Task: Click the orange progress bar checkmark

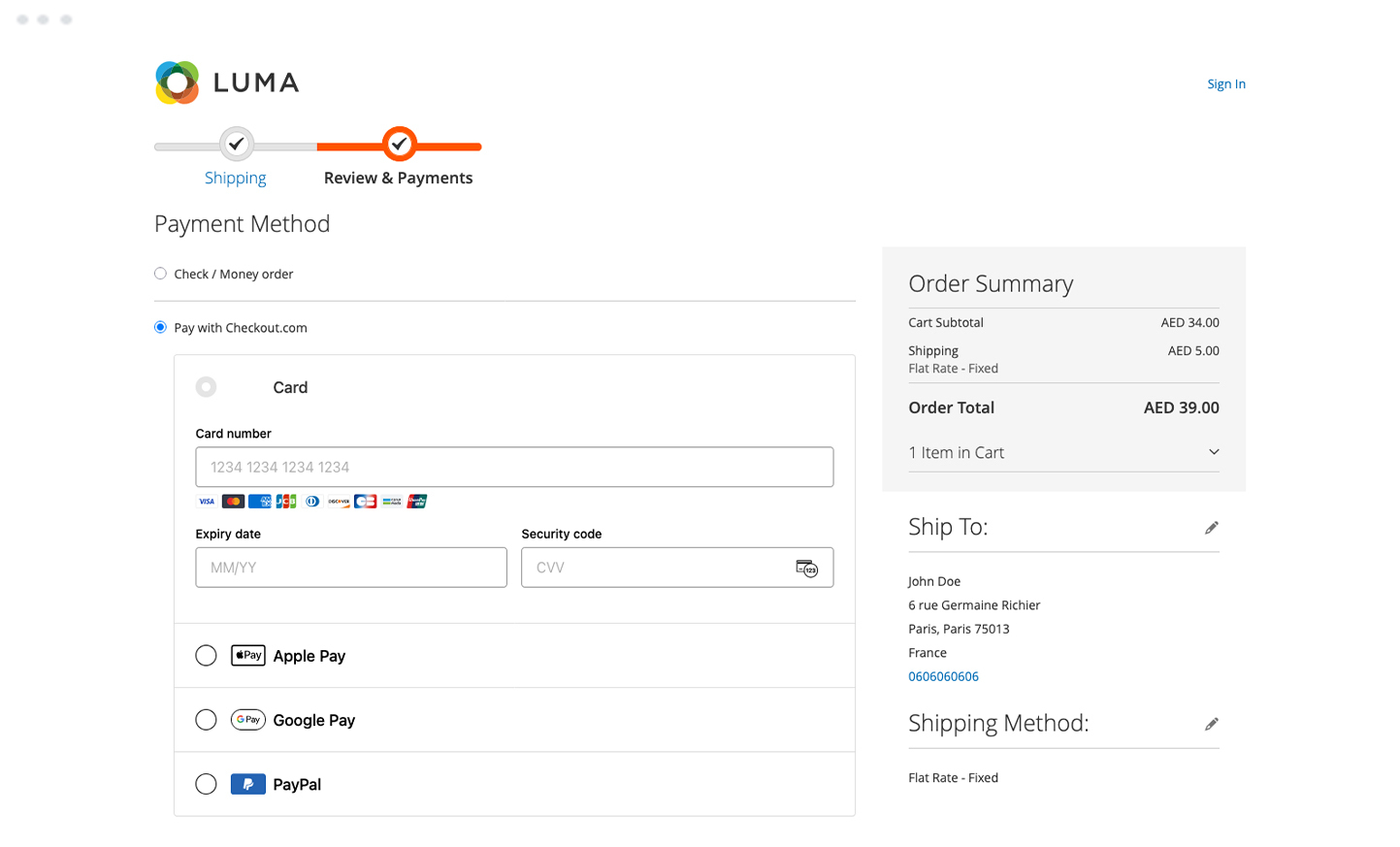Action: click(399, 144)
